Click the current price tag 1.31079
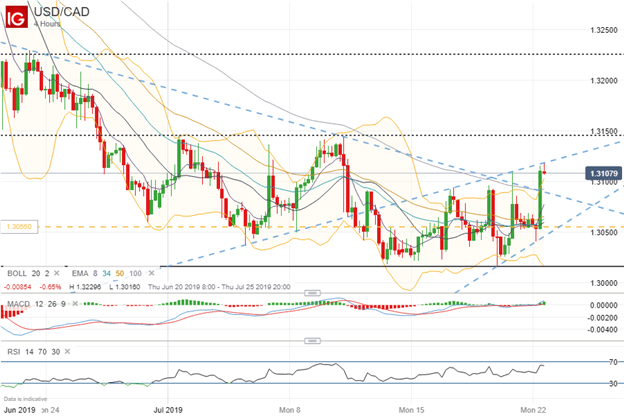Viewport: 624px width, 416px height. [604, 173]
